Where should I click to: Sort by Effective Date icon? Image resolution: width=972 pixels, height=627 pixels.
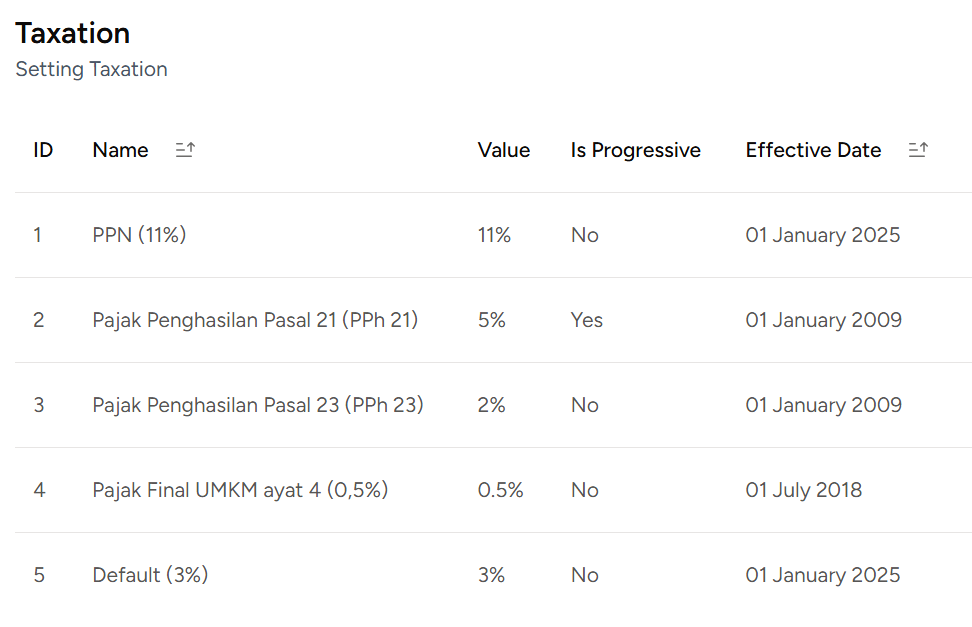pyautogui.click(x=918, y=150)
